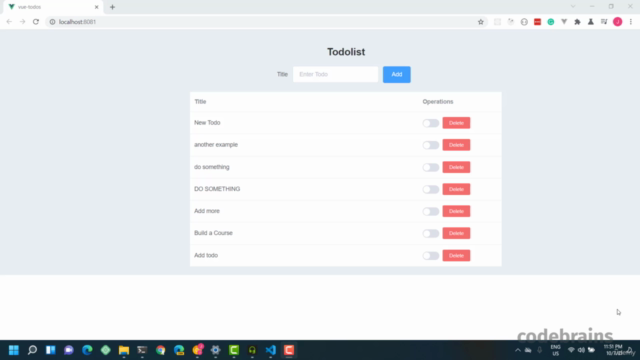Click the Build a Course title text

213,233
